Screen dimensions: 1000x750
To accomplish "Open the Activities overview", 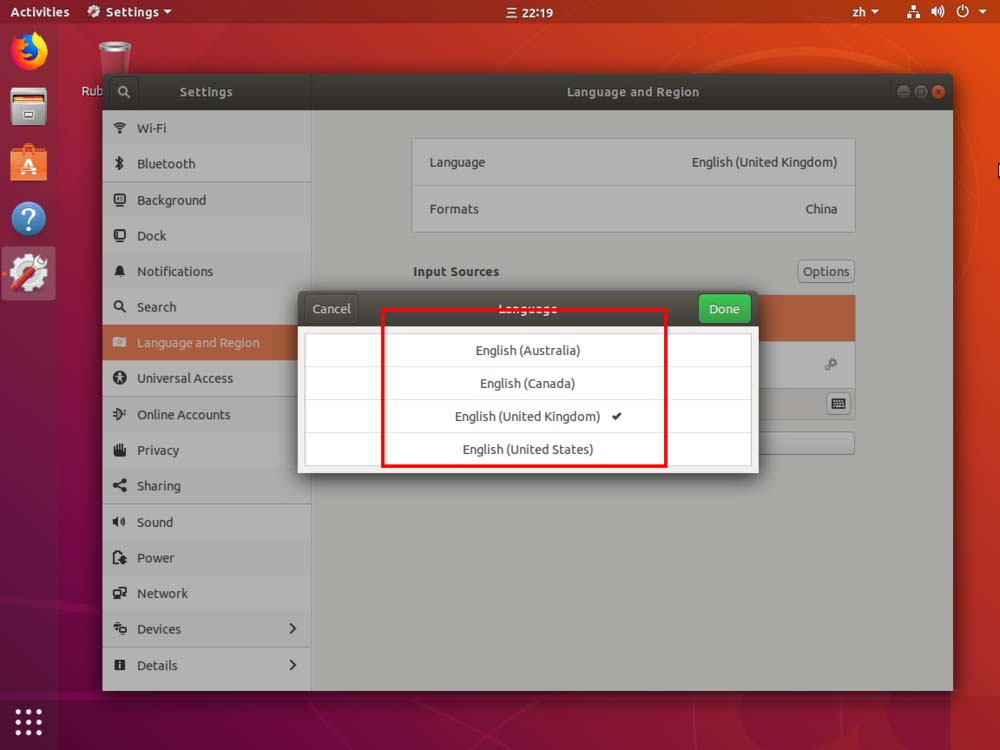I will 39,11.
